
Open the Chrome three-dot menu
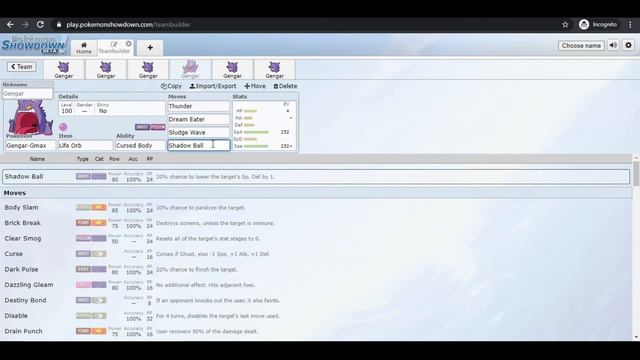tap(630, 24)
